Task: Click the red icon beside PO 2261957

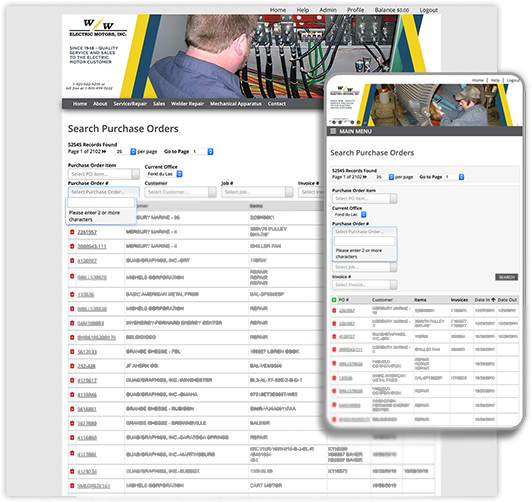Action: 72,232
